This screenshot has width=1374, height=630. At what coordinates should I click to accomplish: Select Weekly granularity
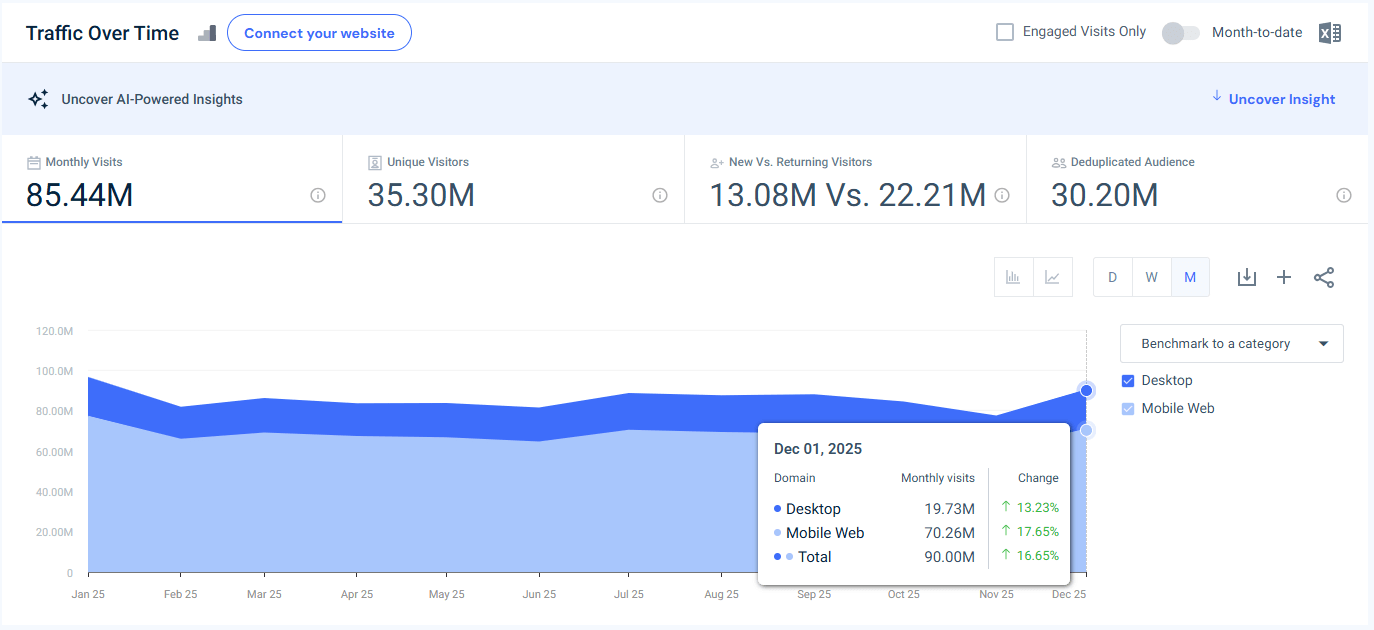(x=1151, y=277)
